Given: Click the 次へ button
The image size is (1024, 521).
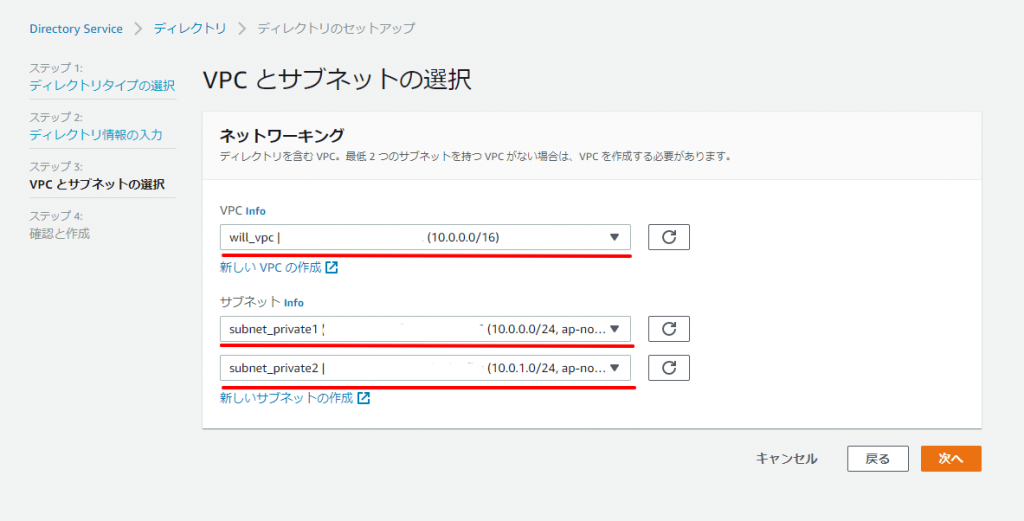Looking at the screenshot, I should click(951, 459).
